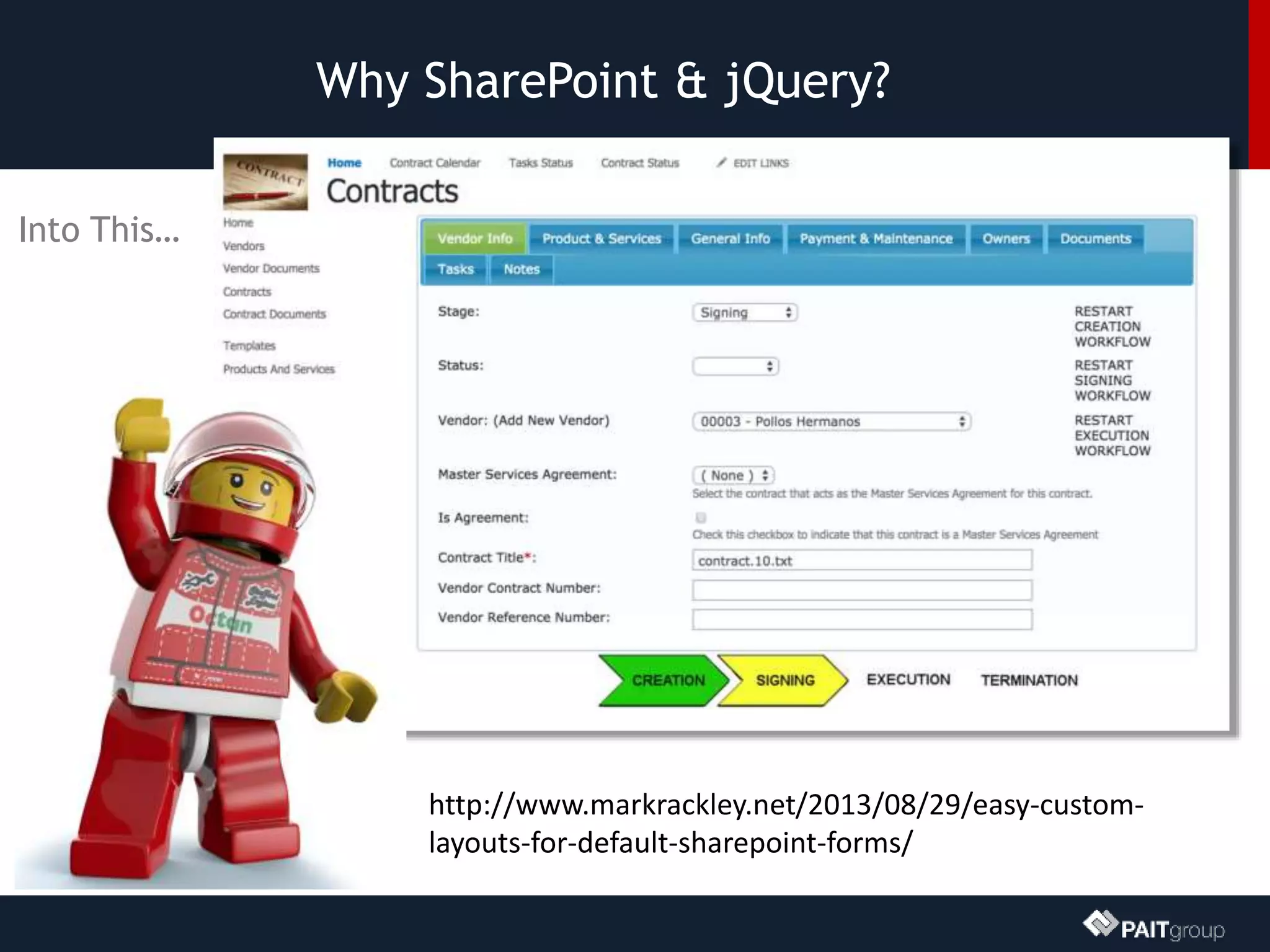Click the yellow SIGNING stage arrow

click(x=783, y=681)
